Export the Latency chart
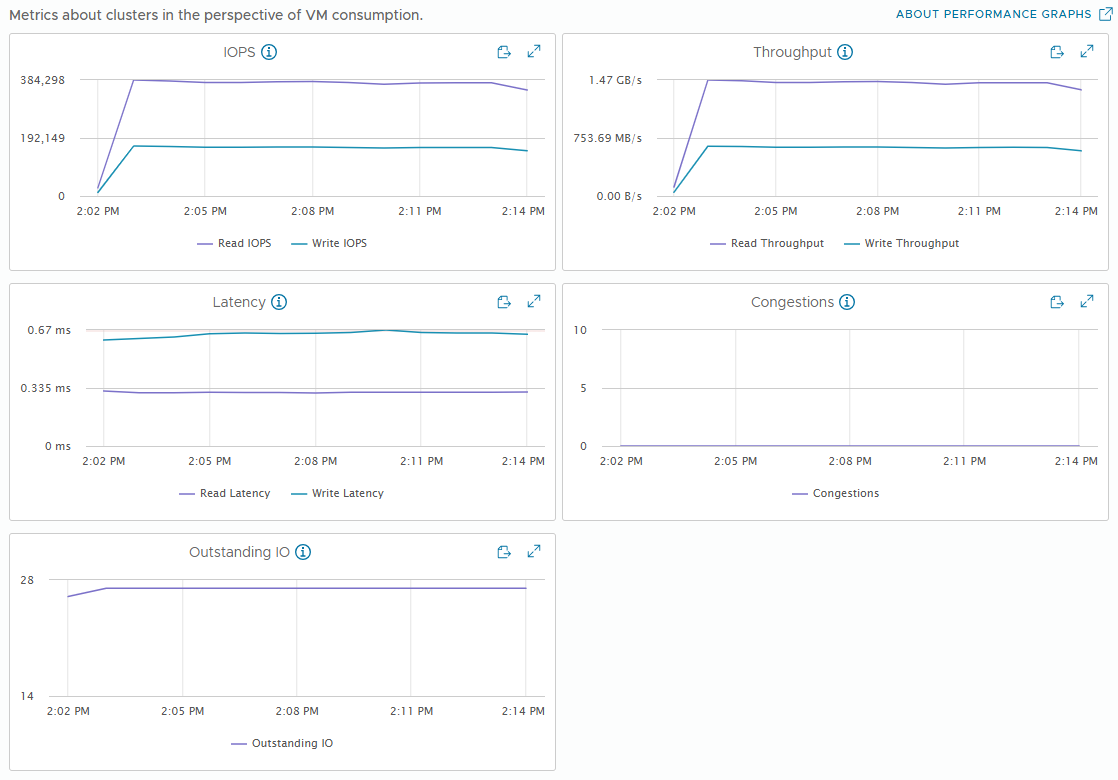Image resolution: width=1118 pixels, height=780 pixels. point(504,302)
